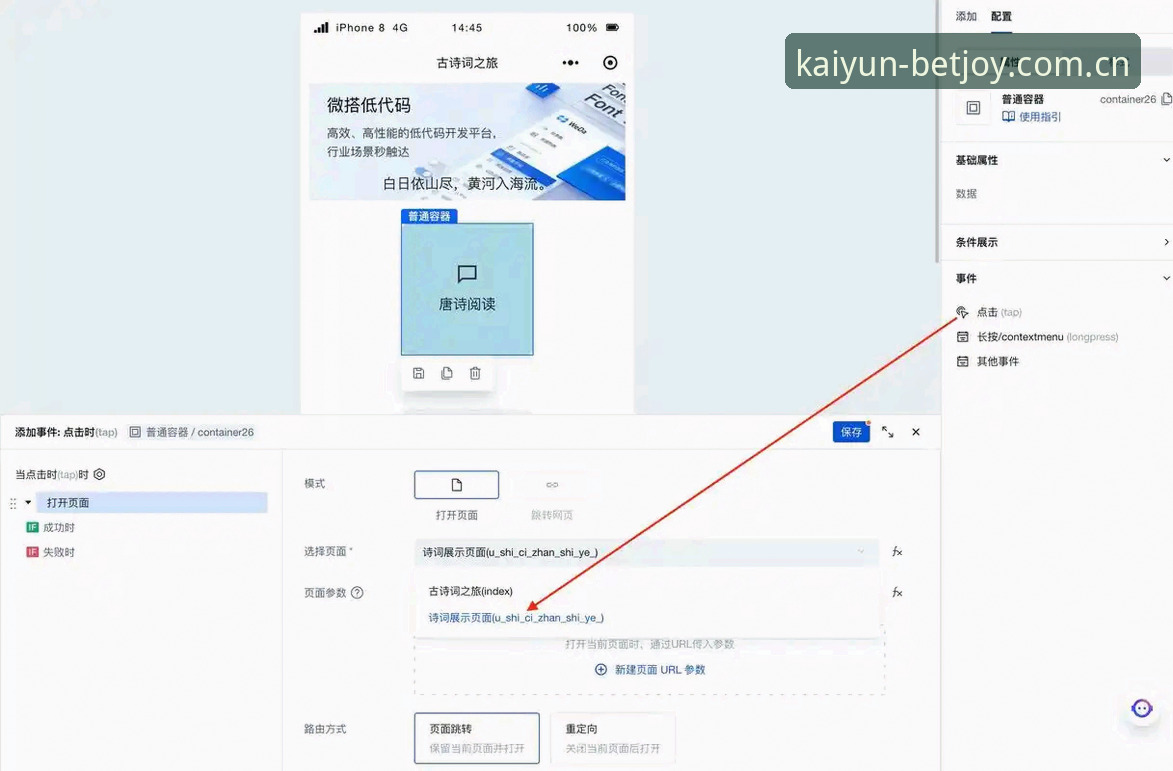Collapse the 事件 section

(1166, 278)
